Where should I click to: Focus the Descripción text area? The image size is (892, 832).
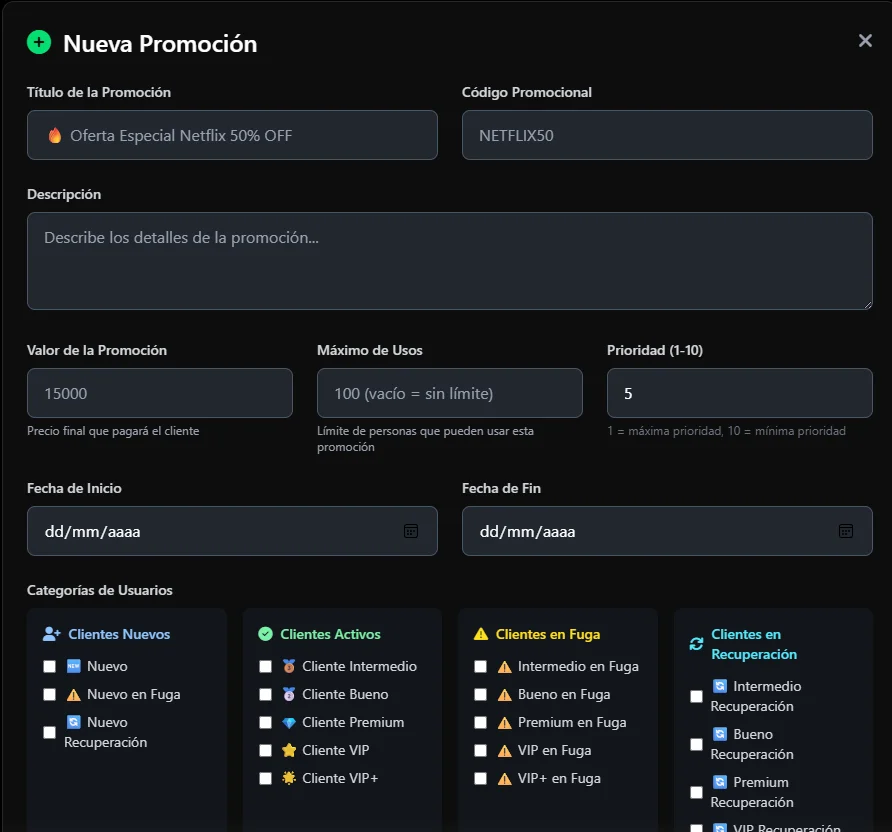pos(449,261)
